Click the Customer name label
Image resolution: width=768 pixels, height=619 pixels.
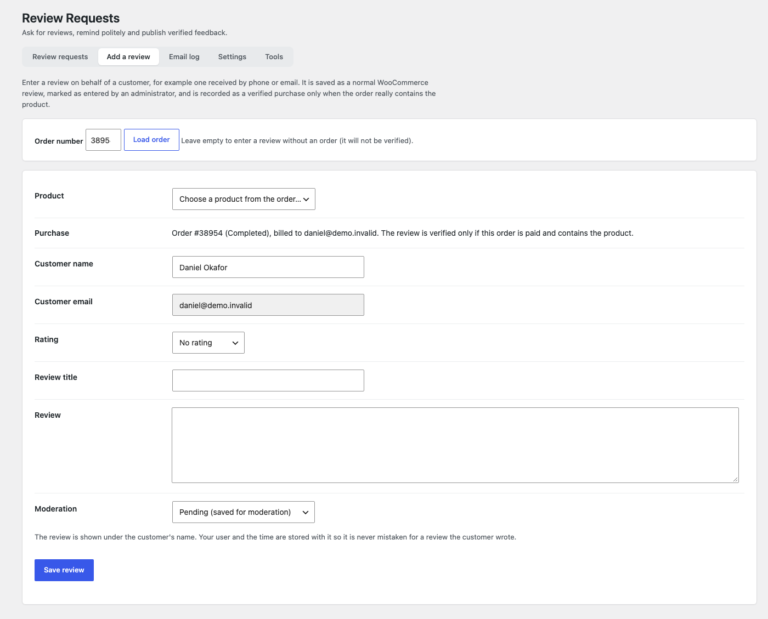pyautogui.click(x=64, y=264)
